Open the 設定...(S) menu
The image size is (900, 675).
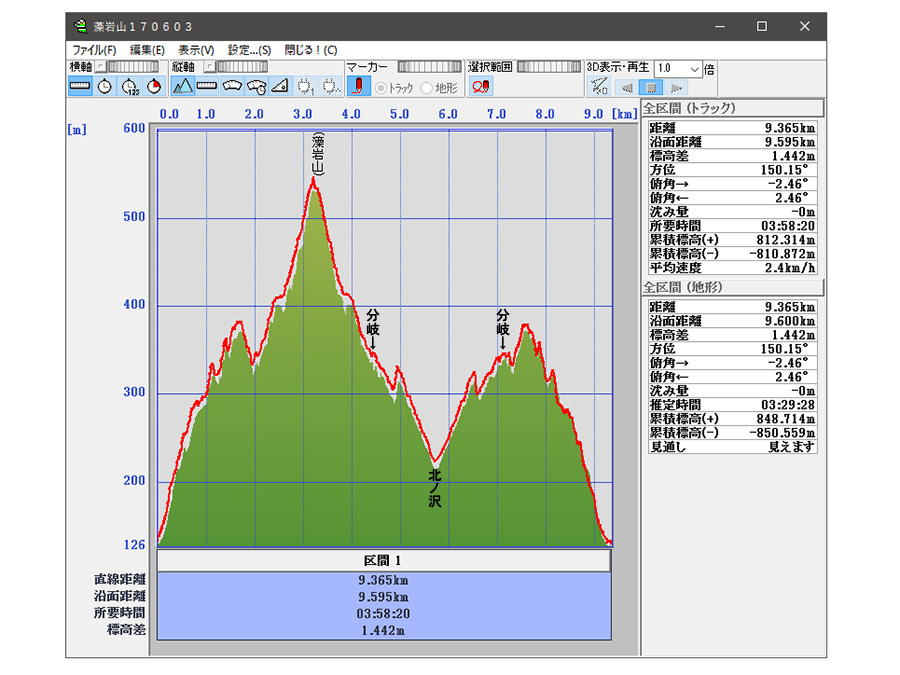tap(249, 50)
